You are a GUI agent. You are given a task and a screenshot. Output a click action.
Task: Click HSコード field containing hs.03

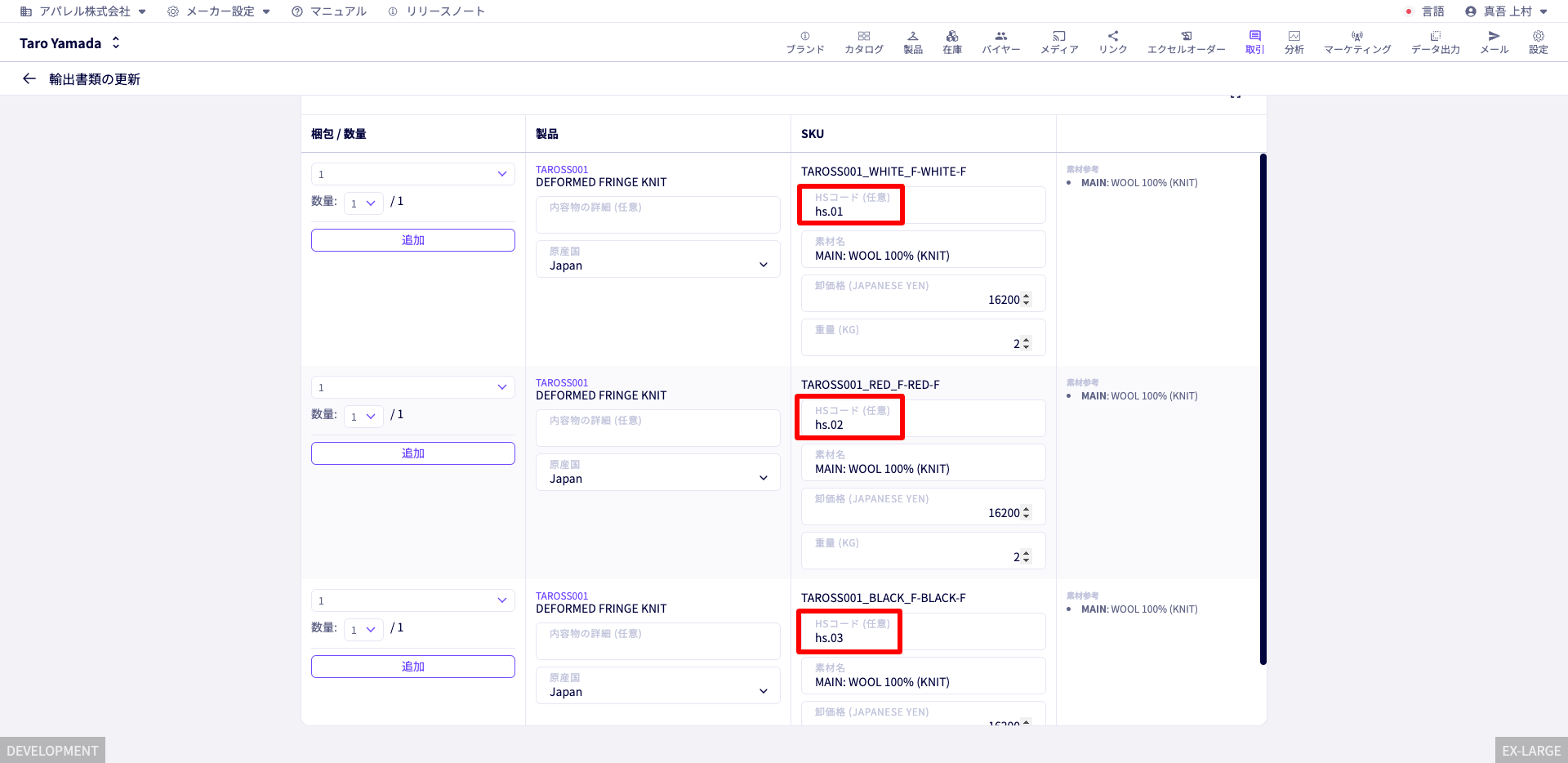coord(924,631)
